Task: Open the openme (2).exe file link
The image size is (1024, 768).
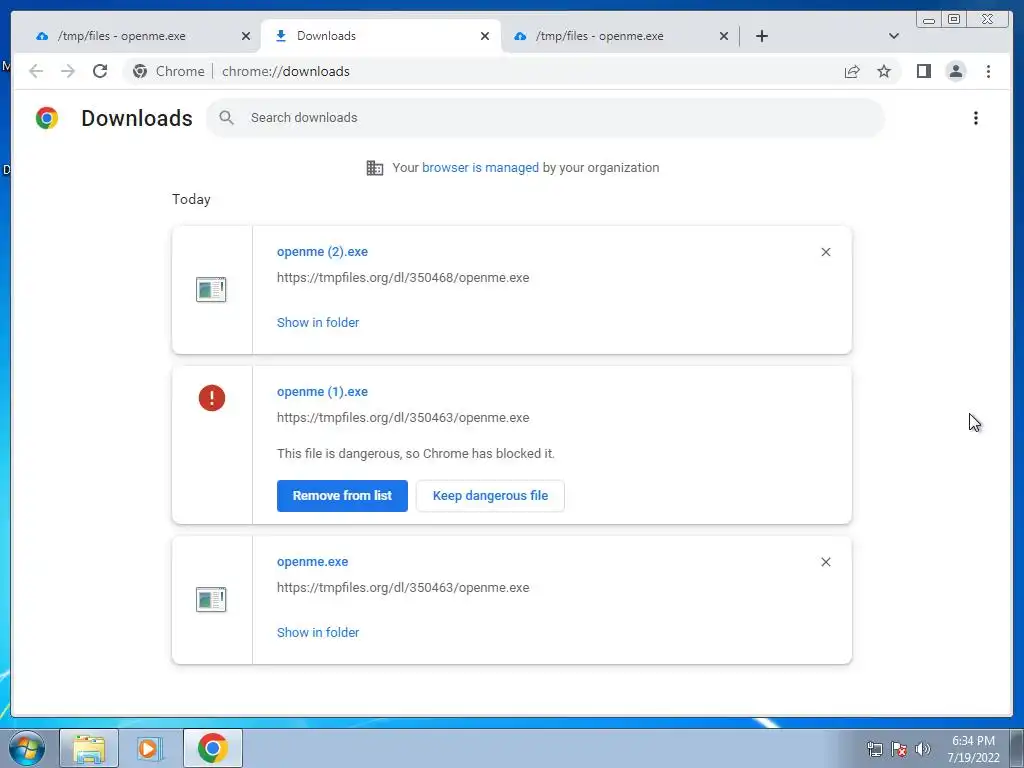Action: point(322,251)
